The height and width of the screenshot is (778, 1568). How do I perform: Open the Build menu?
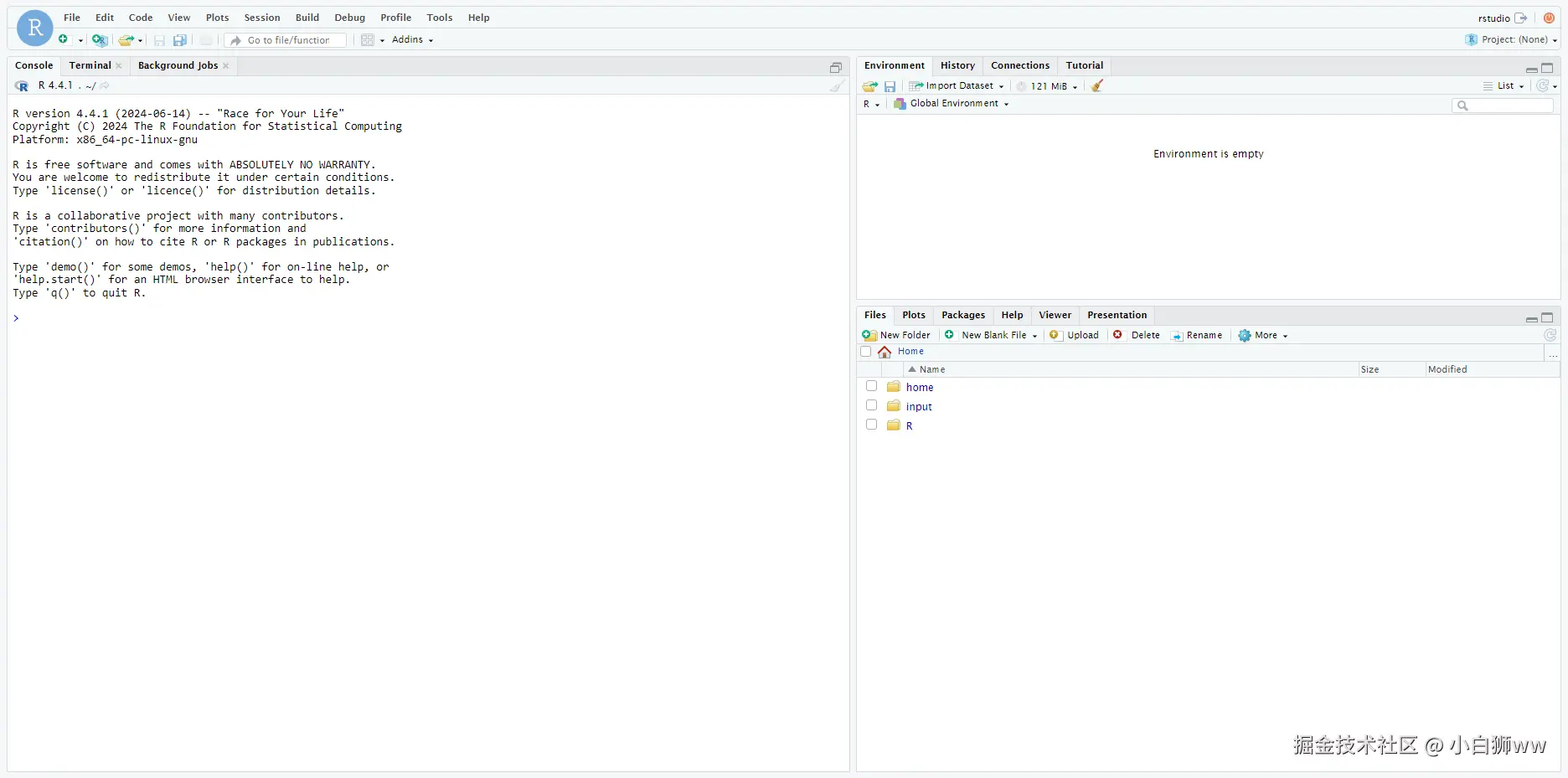click(307, 18)
